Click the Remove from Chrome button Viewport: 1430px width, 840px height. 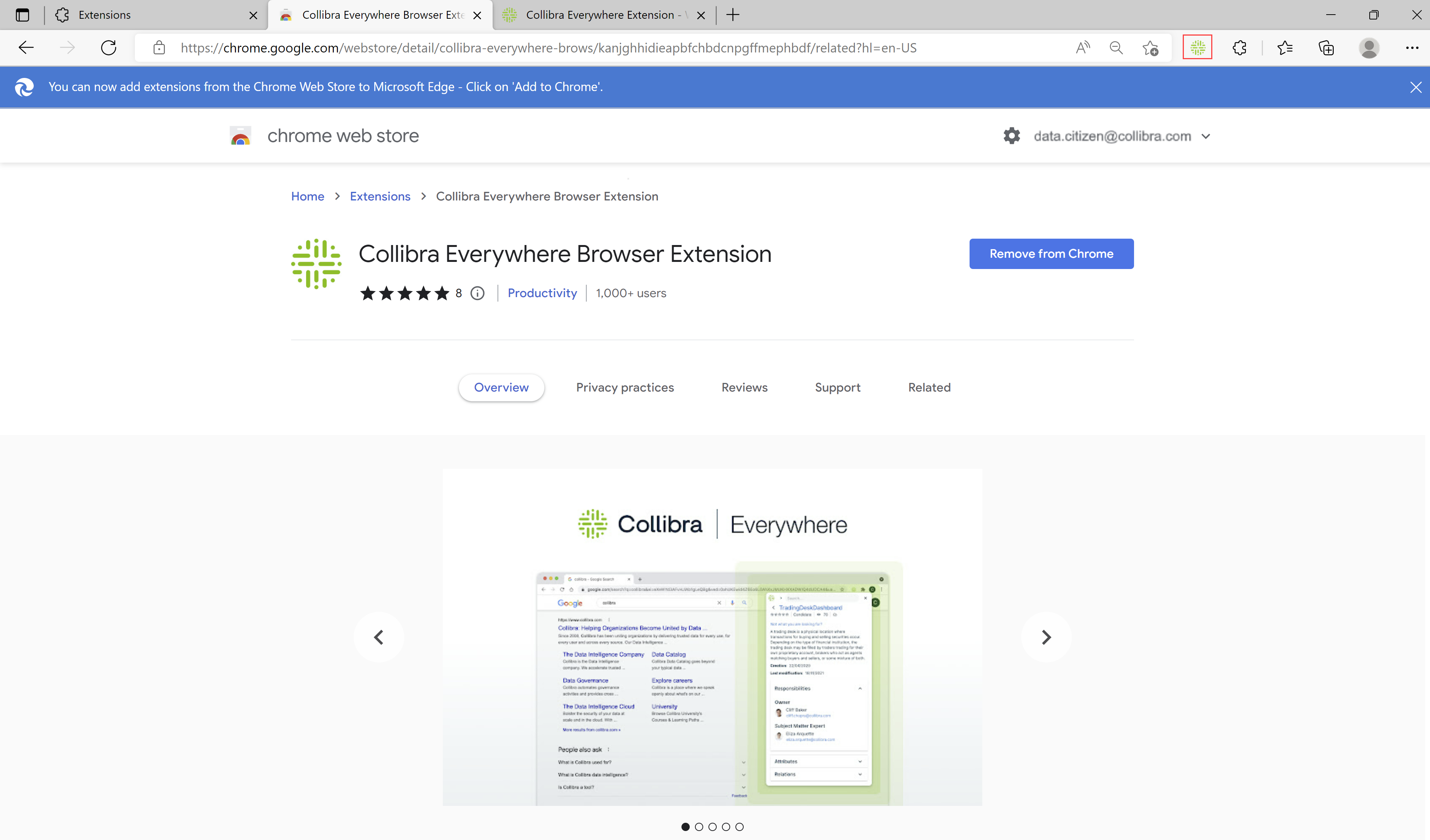pyautogui.click(x=1050, y=254)
